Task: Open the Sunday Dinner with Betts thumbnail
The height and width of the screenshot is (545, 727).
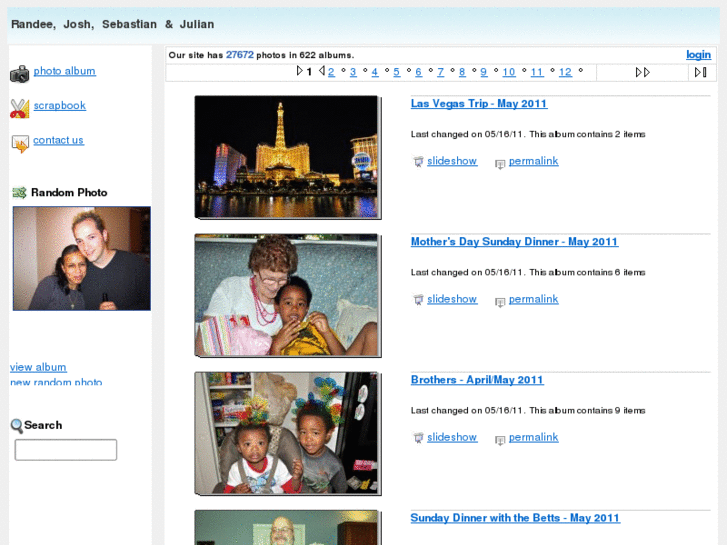Action: 287,528
